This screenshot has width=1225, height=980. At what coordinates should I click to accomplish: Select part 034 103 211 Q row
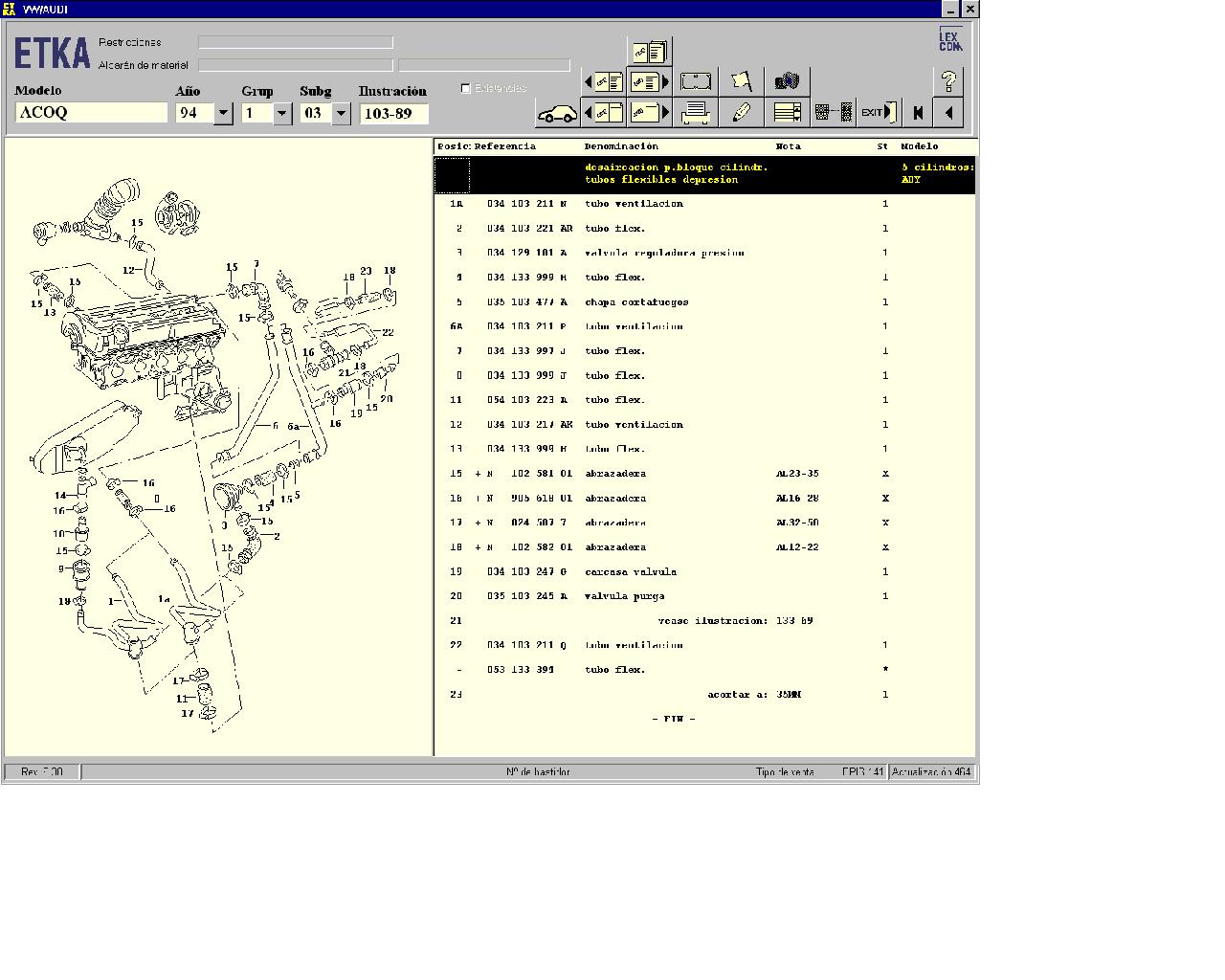click(705, 645)
